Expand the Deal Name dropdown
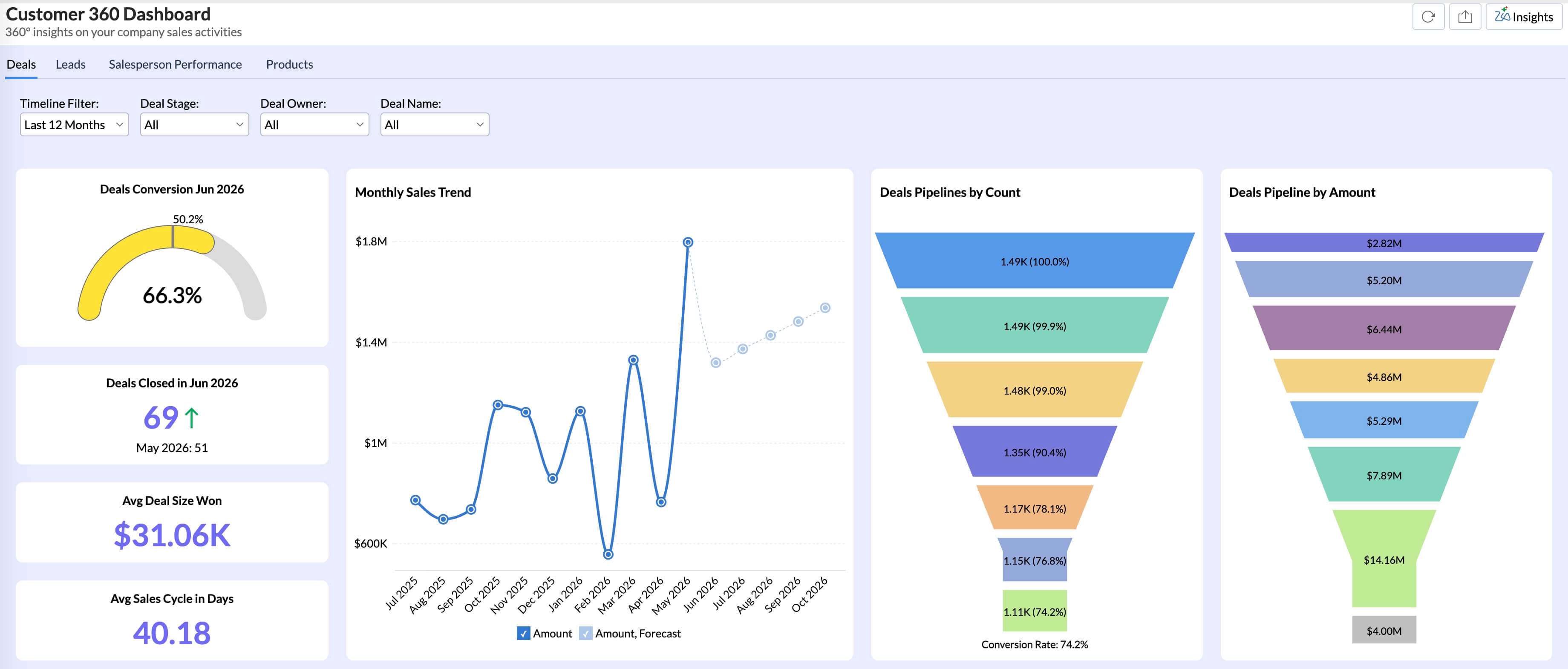The height and width of the screenshot is (669, 1568). pos(435,124)
